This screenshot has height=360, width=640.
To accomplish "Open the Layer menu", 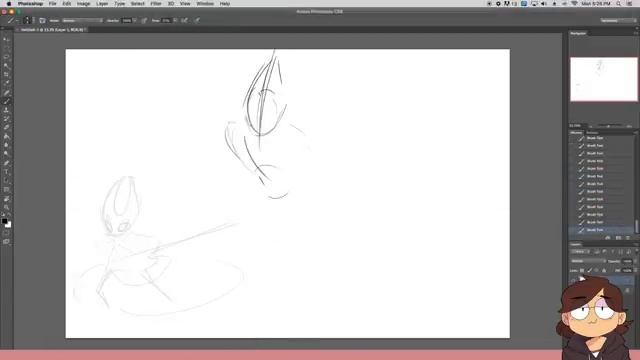I will click(x=102, y=4).
